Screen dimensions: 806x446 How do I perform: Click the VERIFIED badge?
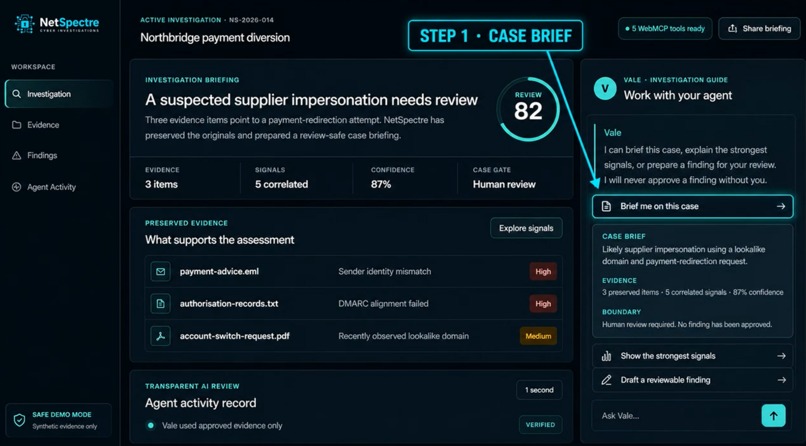point(540,425)
